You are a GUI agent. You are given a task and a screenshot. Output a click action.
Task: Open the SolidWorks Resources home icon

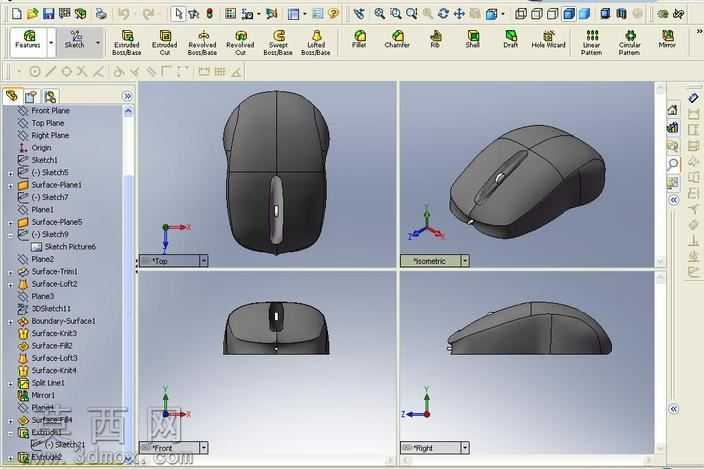point(673,110)
